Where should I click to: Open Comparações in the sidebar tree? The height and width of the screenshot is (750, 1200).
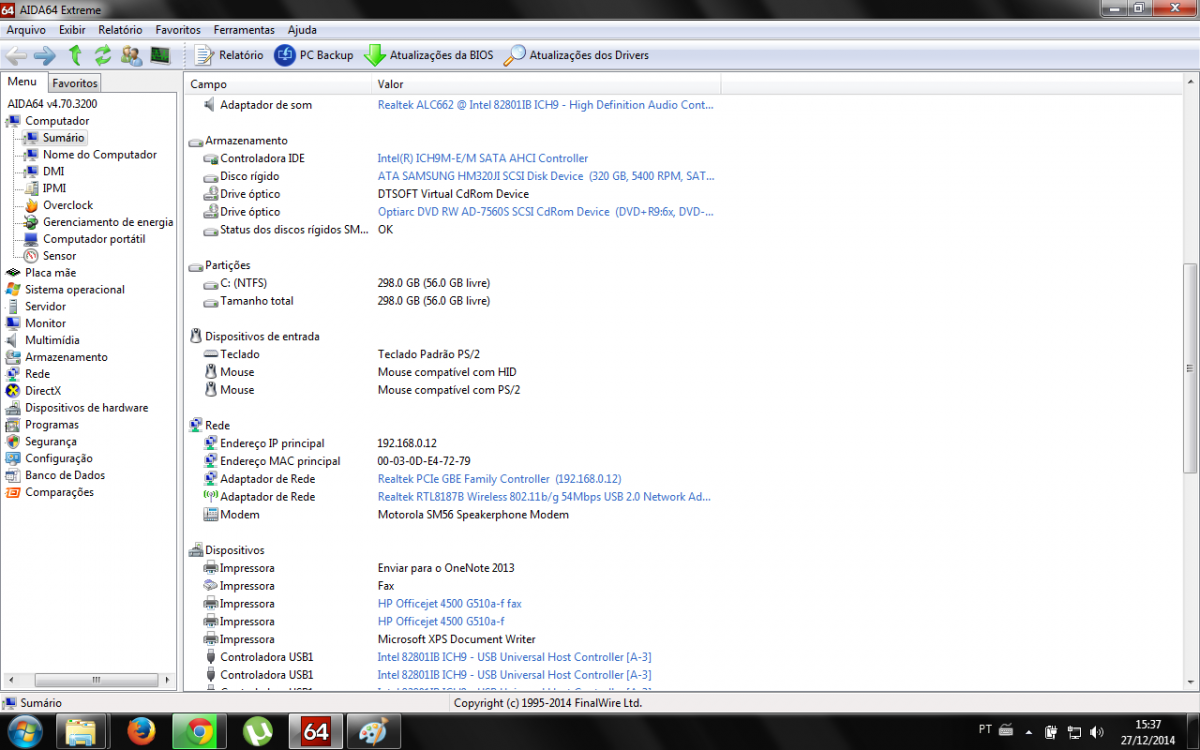point(59,492)
